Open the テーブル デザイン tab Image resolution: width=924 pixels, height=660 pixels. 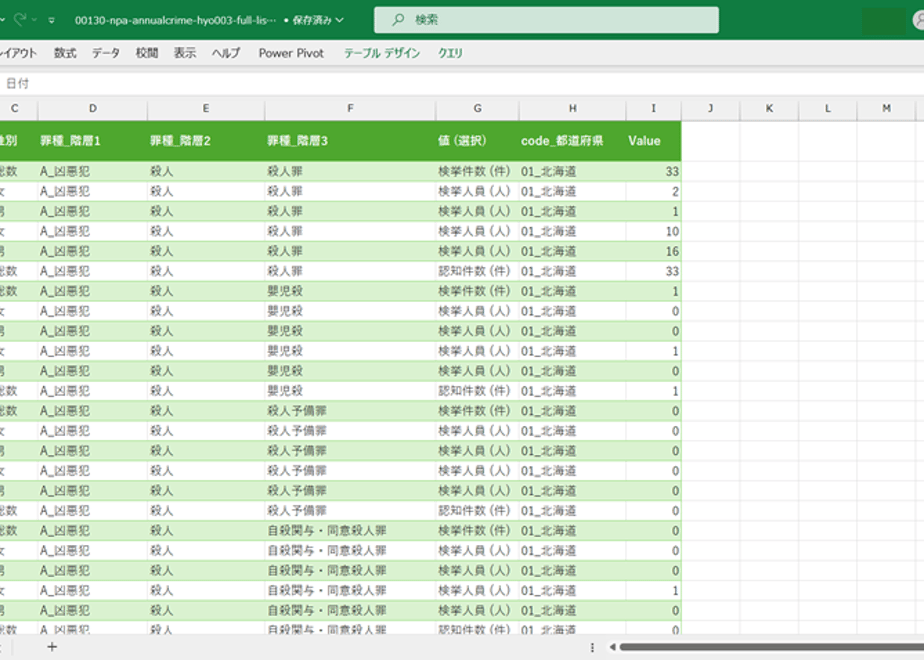(382, 53)
